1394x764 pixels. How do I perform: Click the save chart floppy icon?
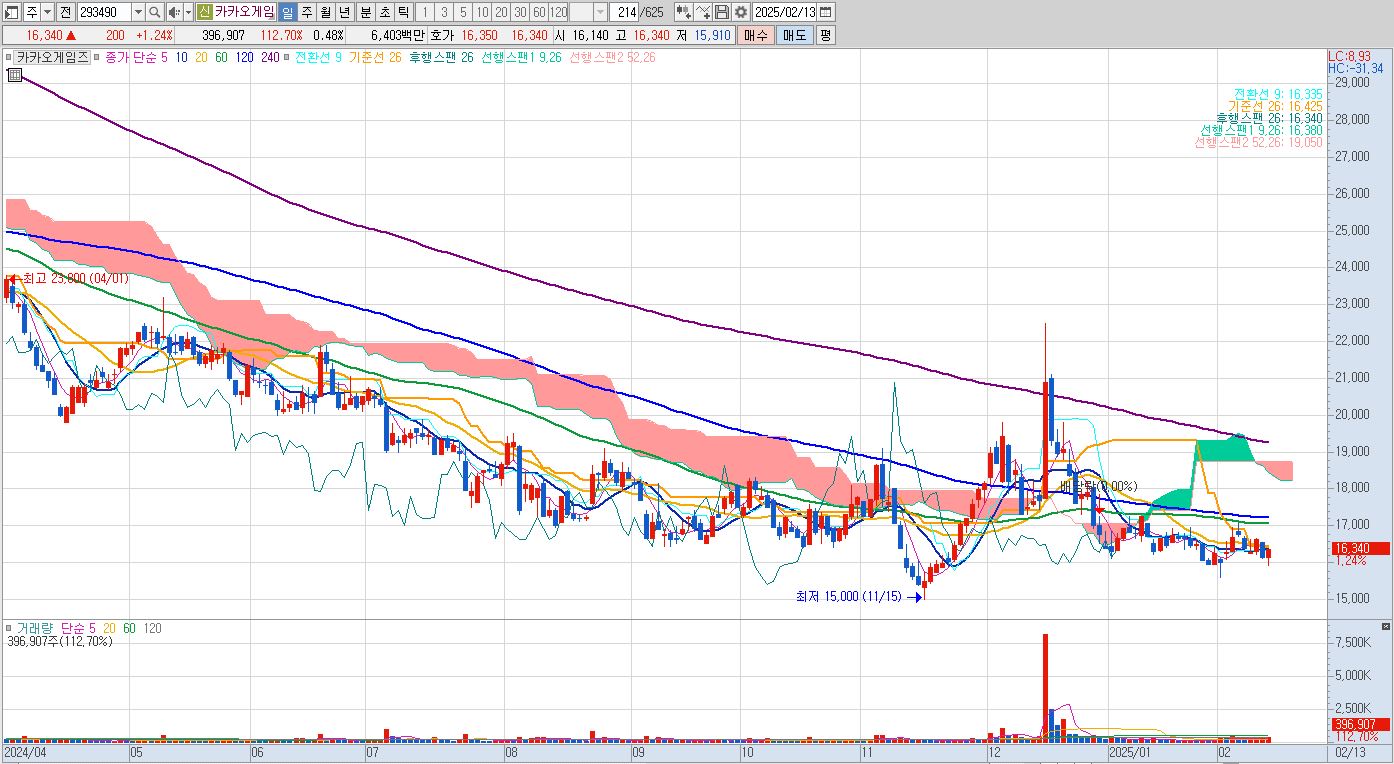(x=721, y=12)
